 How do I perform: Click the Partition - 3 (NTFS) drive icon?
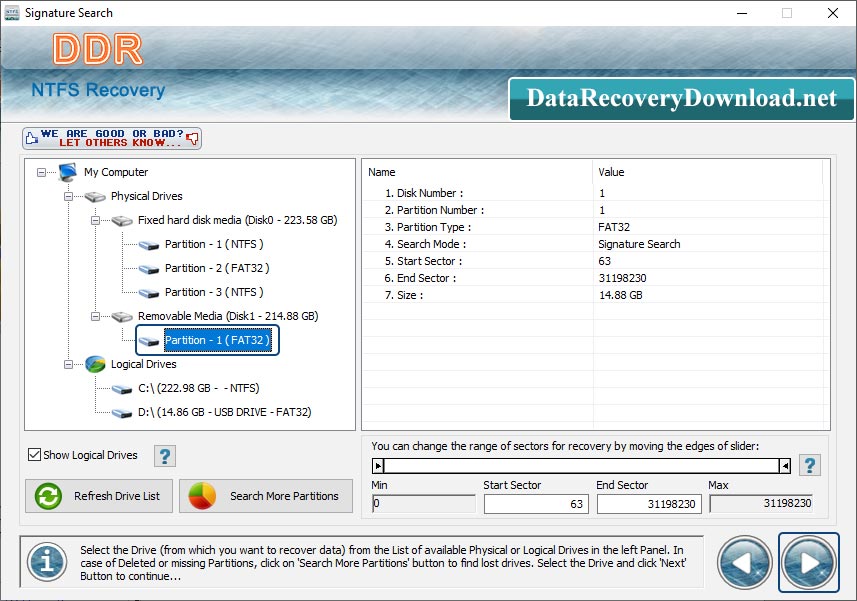pyautogui.click(x=149, y=293)
